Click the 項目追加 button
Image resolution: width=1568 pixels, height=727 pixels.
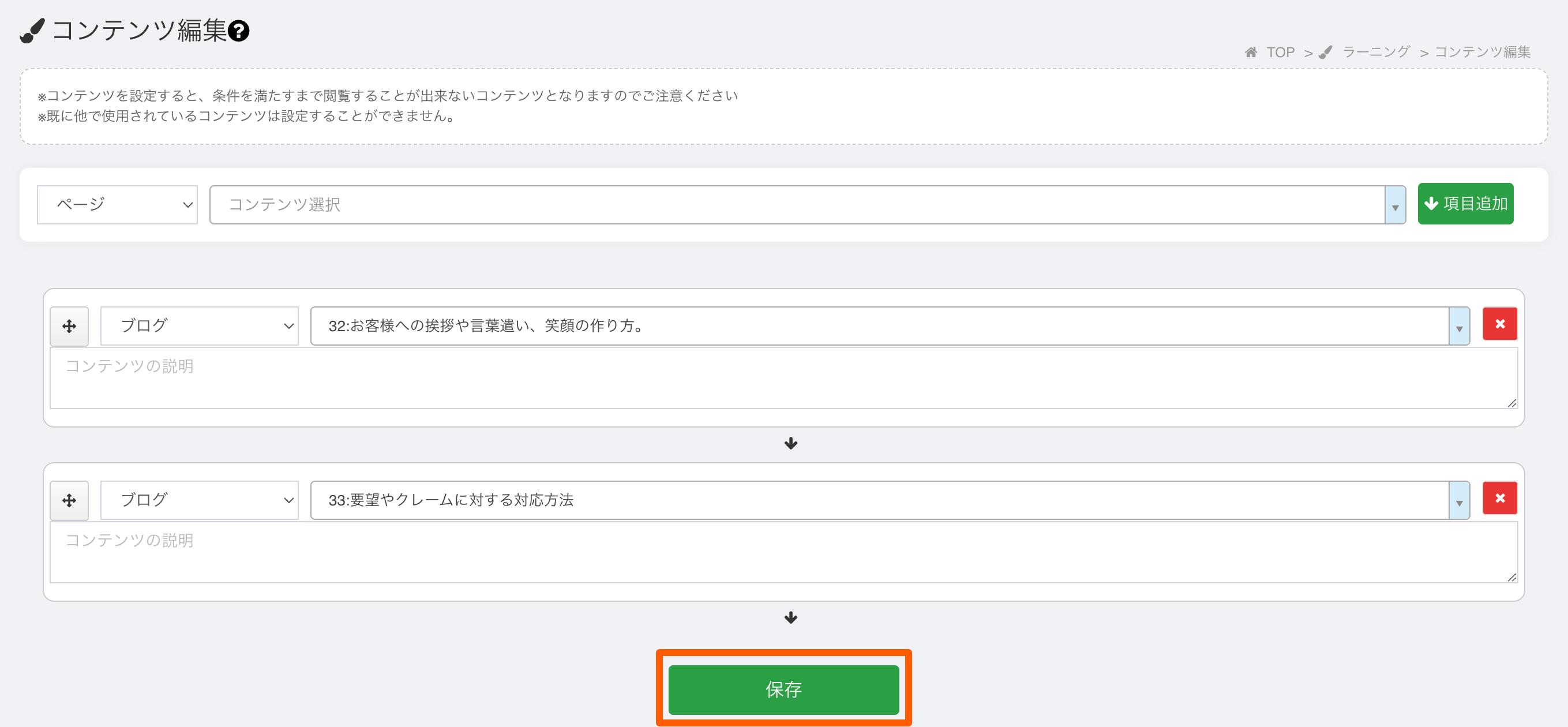coord(1466,204)
